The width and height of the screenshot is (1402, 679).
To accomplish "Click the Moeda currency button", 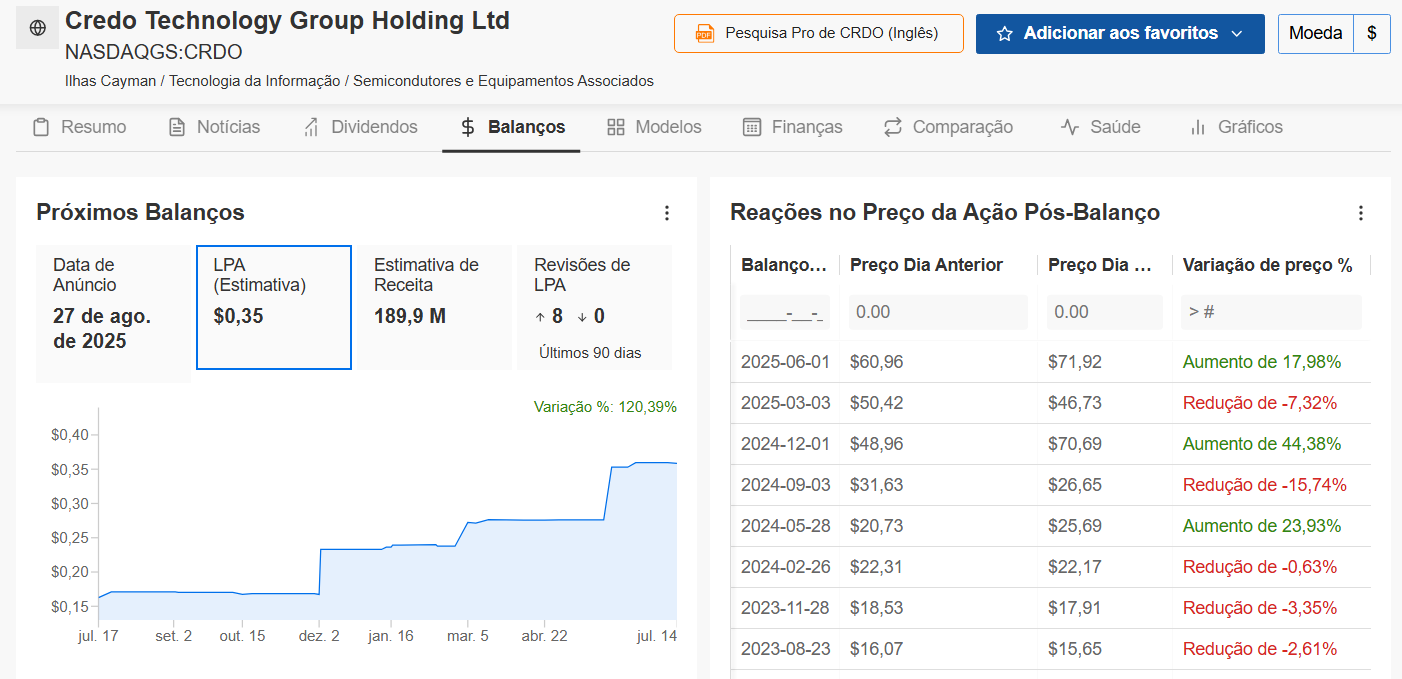I will pyautogui.click(x=1315, y=34).
